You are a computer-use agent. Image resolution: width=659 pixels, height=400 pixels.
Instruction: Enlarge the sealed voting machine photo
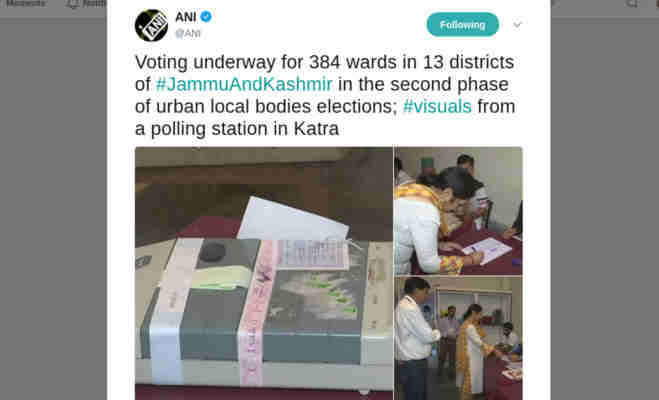tap(264, 273)
